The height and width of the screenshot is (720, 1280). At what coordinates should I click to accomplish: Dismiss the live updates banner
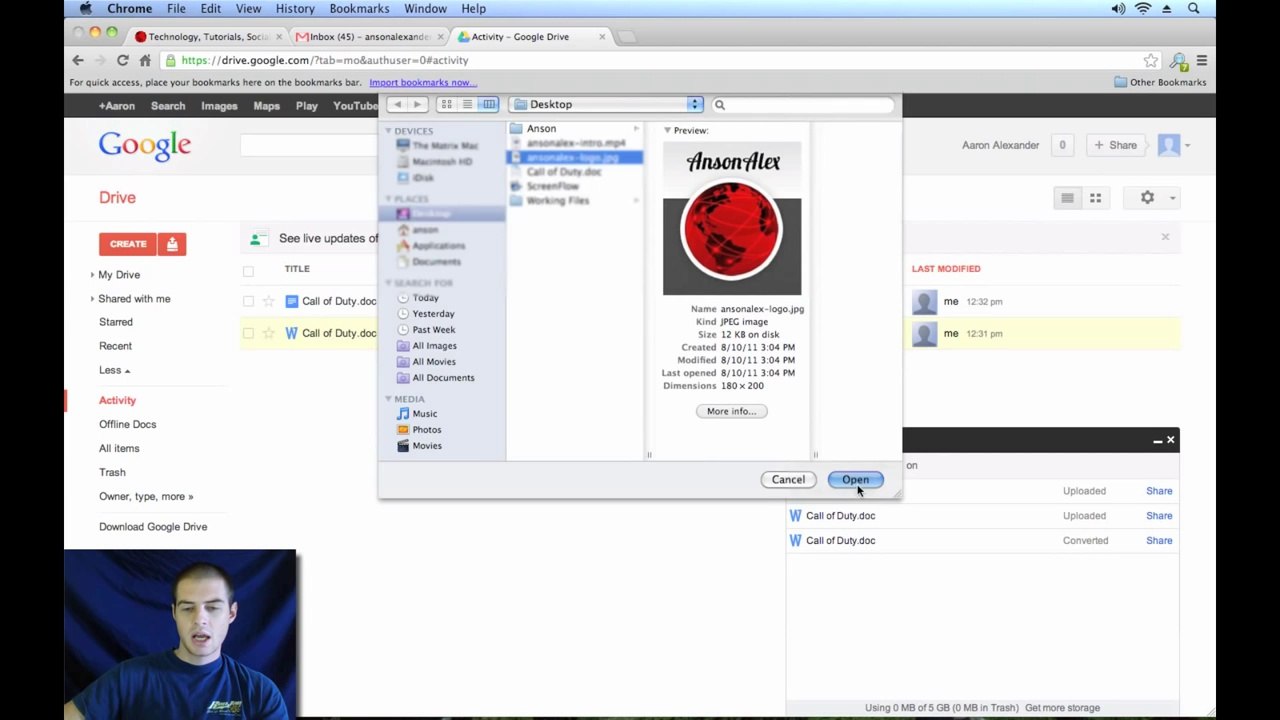(1165, 237)
